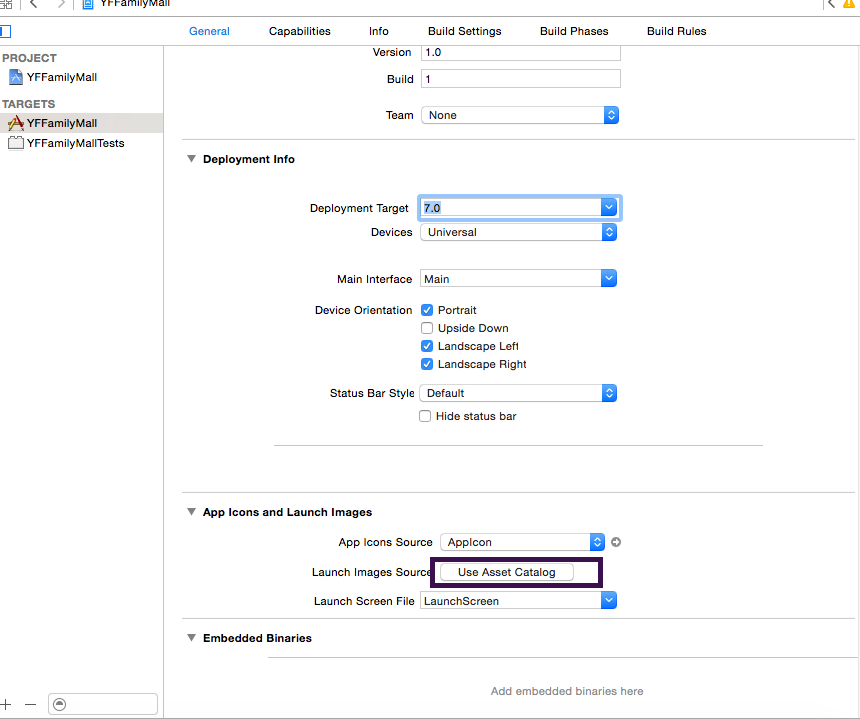
Task: Remove the target with the minus button
Action: pos(31,704)
